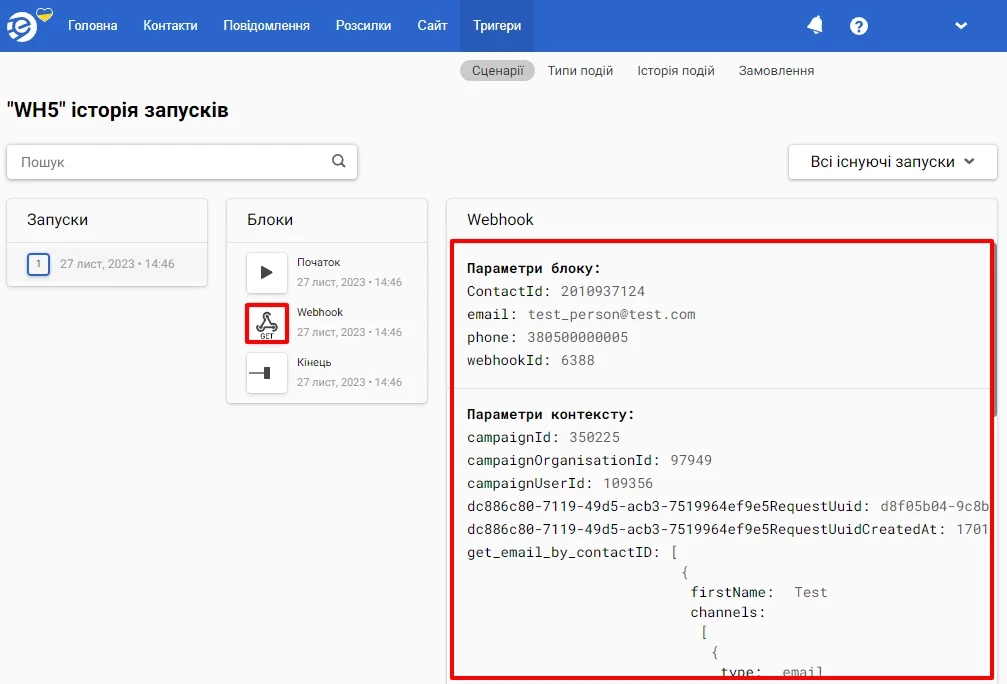Click firstName value Test
This screenshot has height=684, width=1007.
point(810,592)
